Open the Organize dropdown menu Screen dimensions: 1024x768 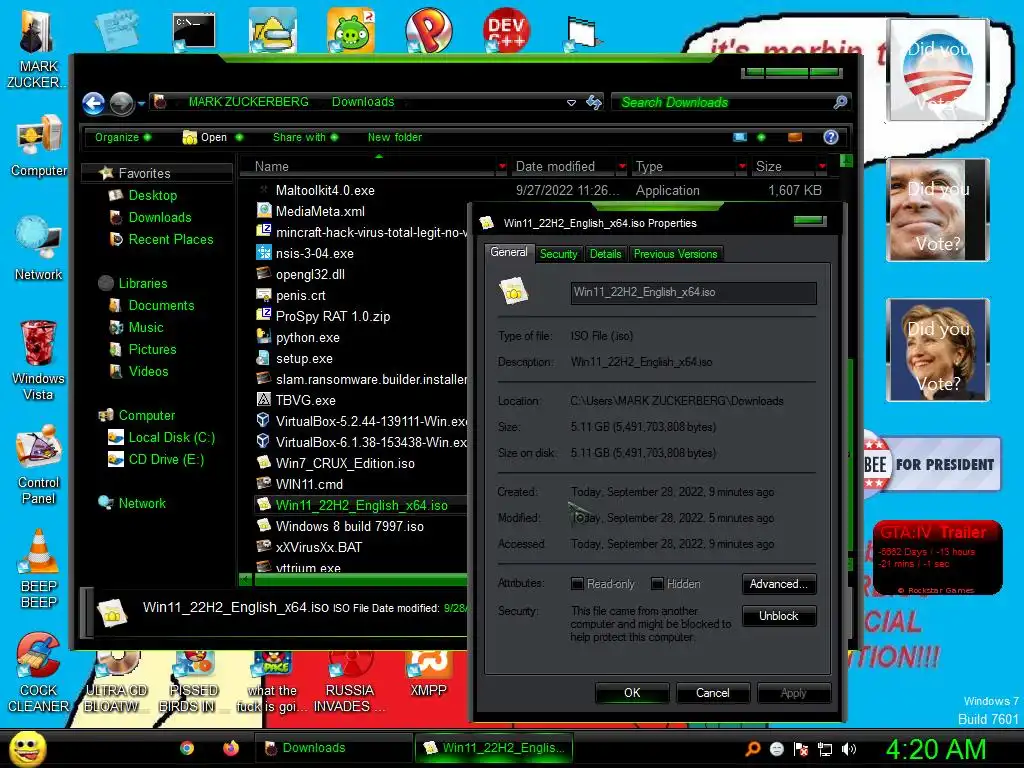pos(123,137)
